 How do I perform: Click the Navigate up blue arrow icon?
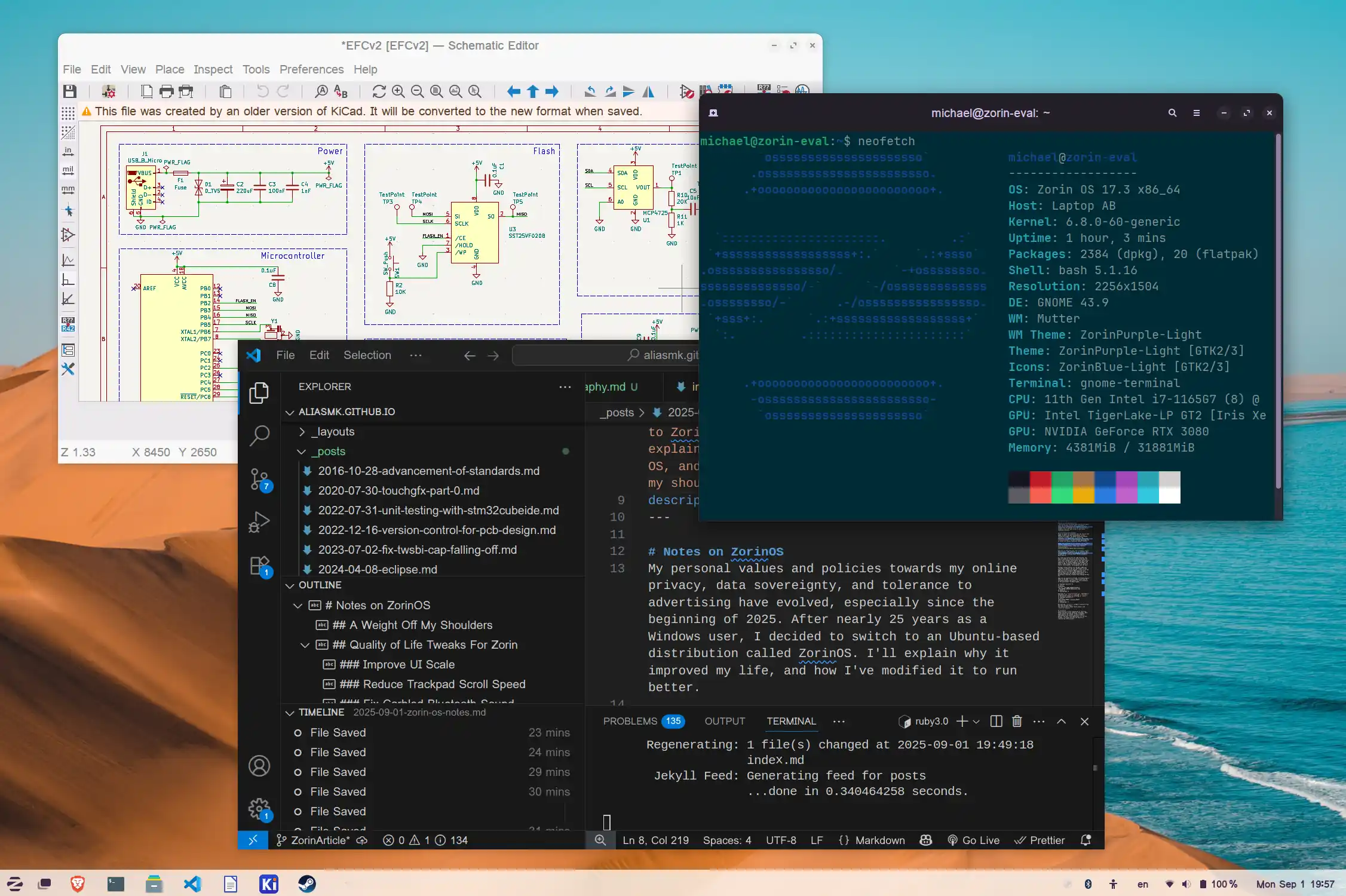[533, 91]
